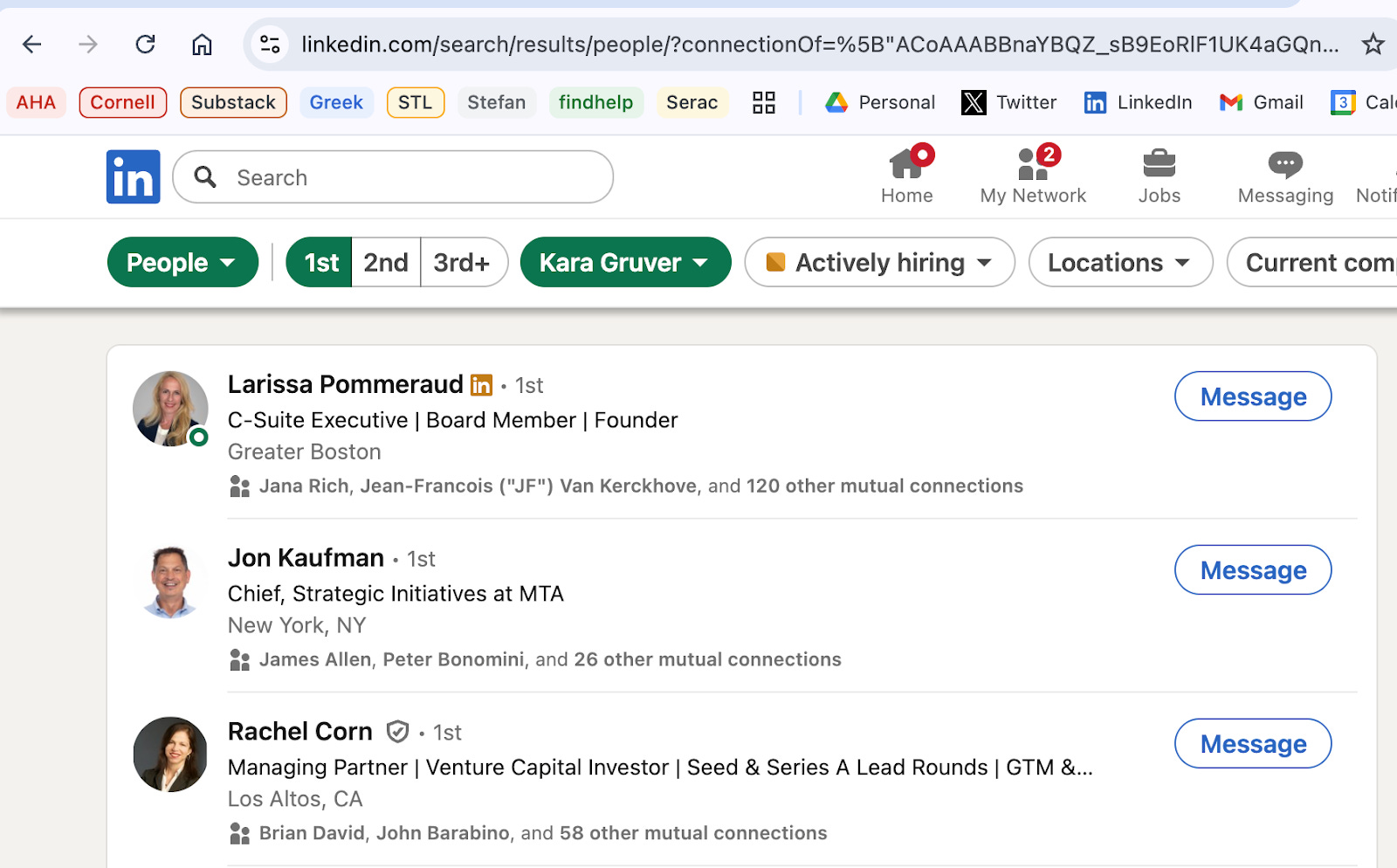Open the bookmark apps grid icon
The width and height of the screenshot is (1397, 868).
(764, 103)
